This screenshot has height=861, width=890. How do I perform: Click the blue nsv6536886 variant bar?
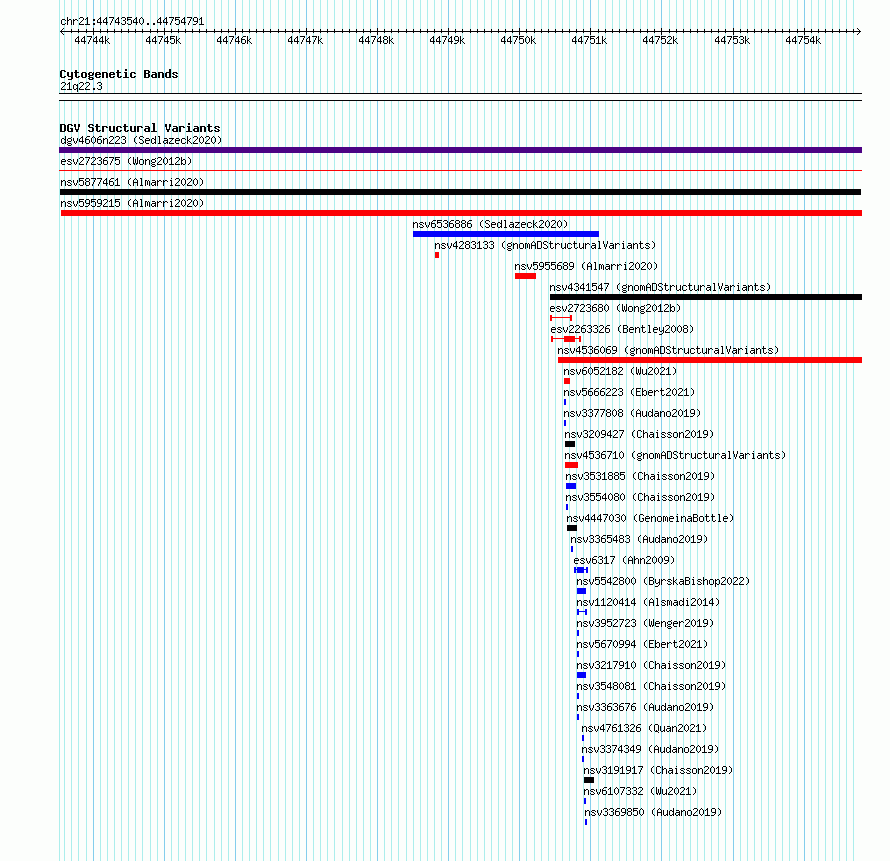(x=506, y=234)
